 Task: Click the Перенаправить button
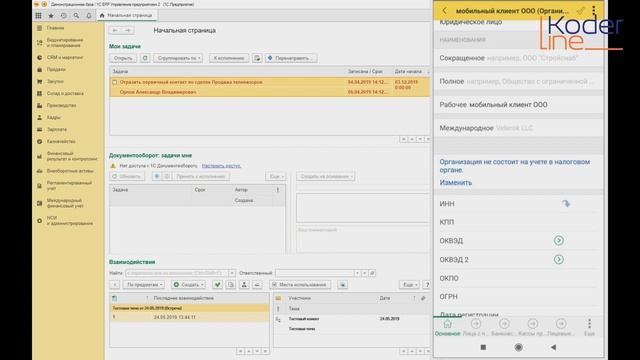291,58
